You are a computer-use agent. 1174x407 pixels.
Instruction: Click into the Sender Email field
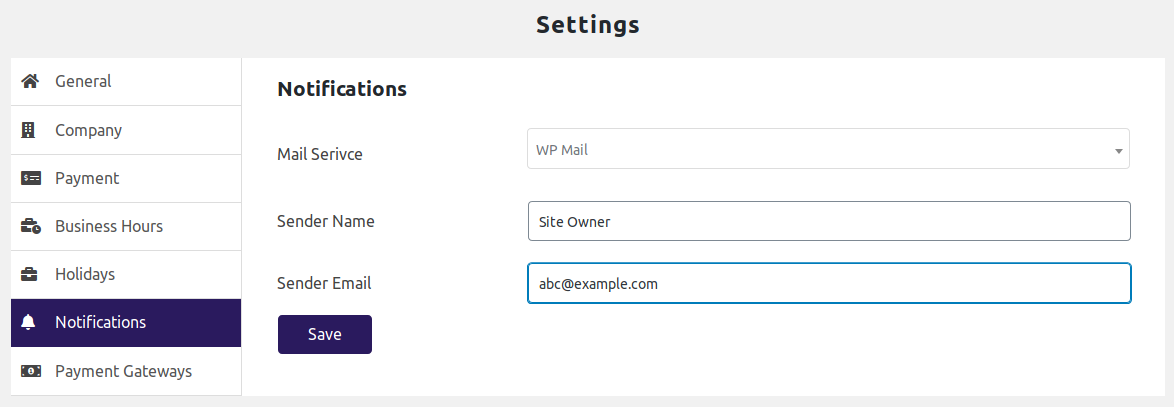[828, 283]
